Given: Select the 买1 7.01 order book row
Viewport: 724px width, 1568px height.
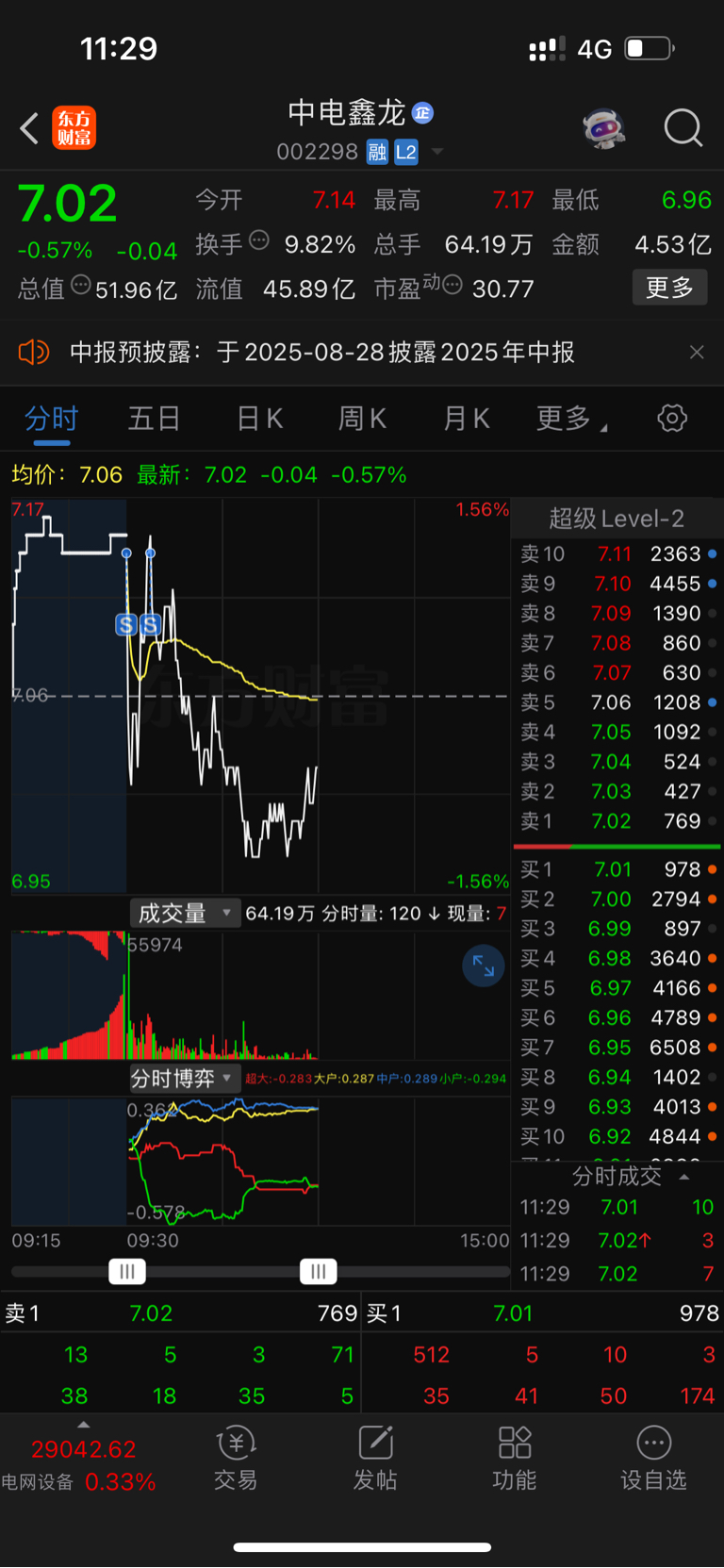Looking at the screenshot, I should [617, 869].
